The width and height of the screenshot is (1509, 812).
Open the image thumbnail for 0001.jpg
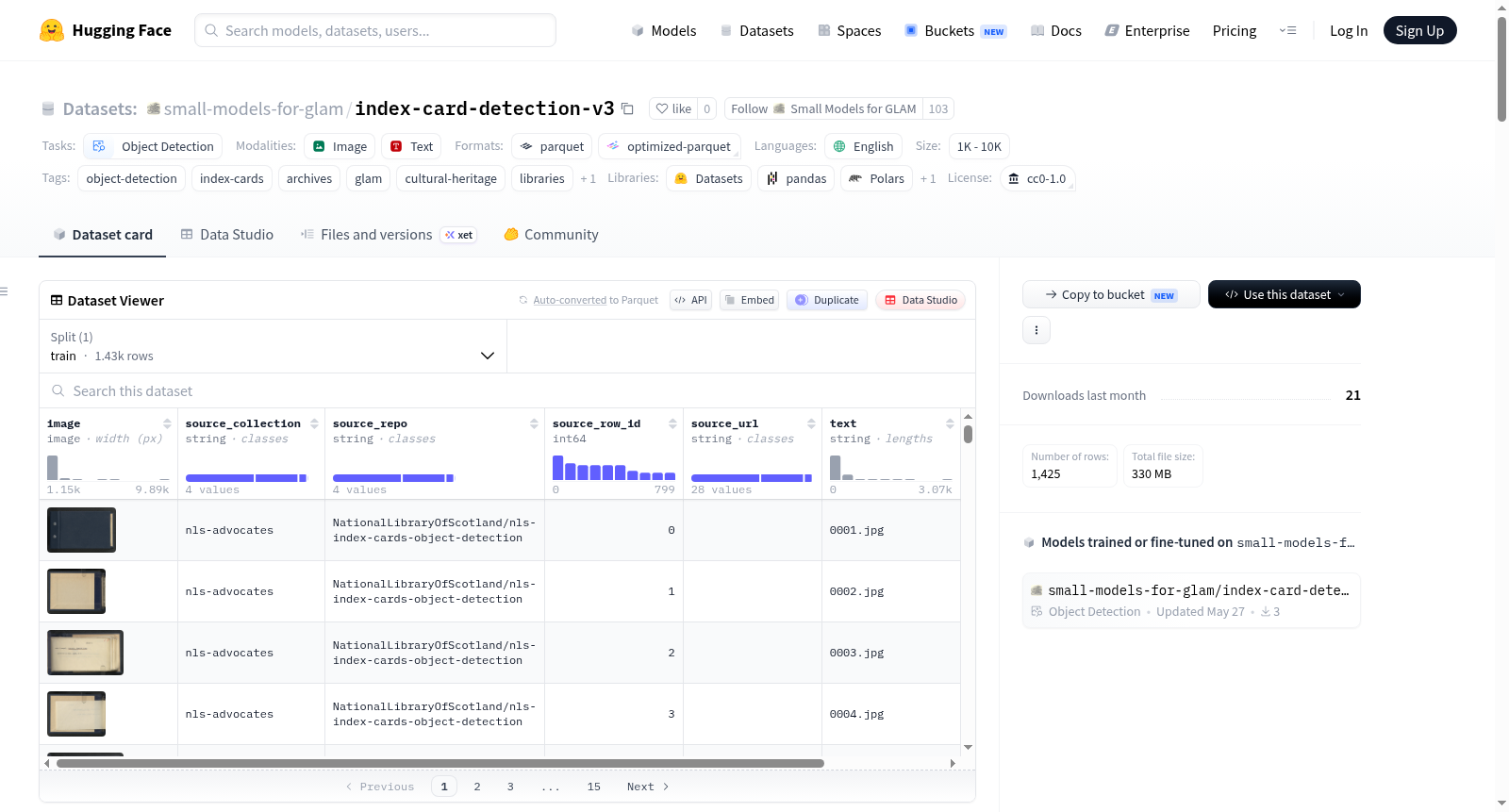click(x=82, y=530)
